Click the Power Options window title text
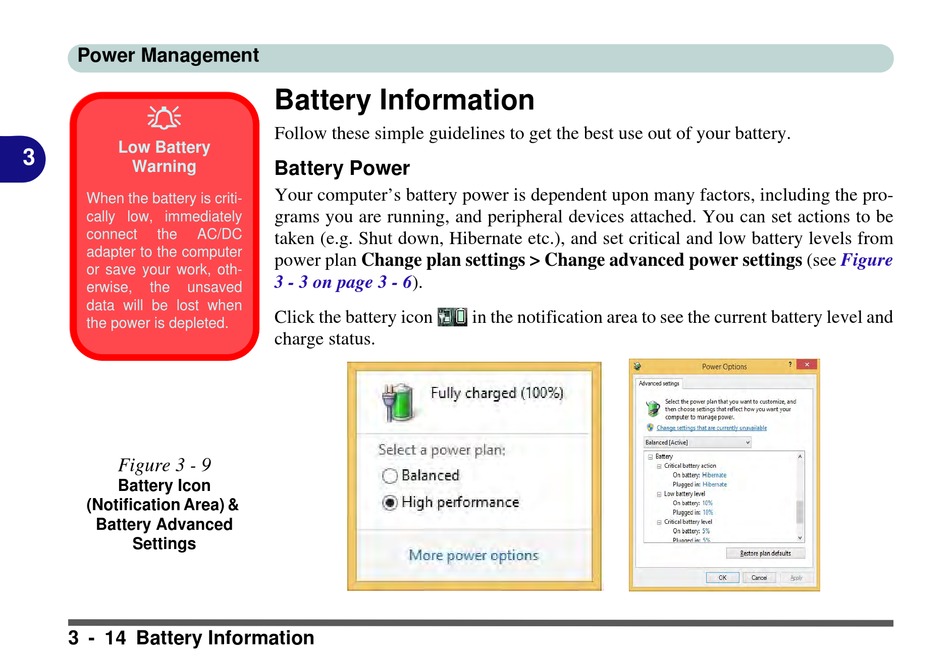This screenshot has width=950, height=669. click(724, 367)
